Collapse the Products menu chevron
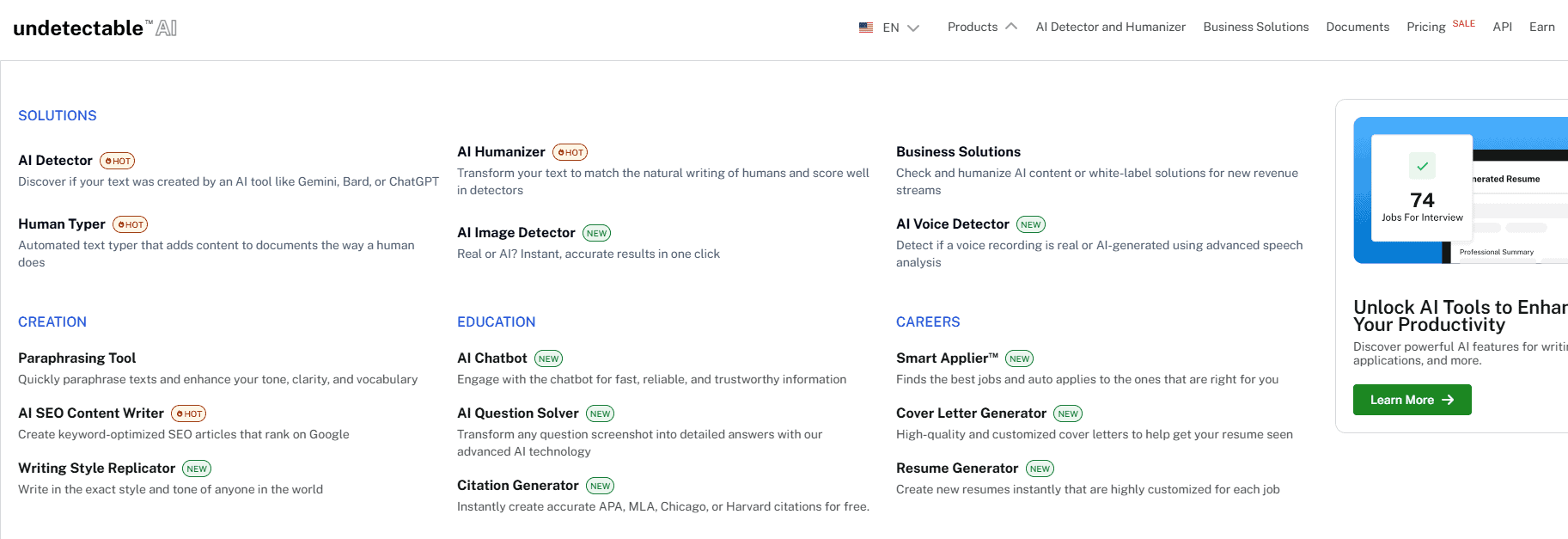 point(1011,27)
